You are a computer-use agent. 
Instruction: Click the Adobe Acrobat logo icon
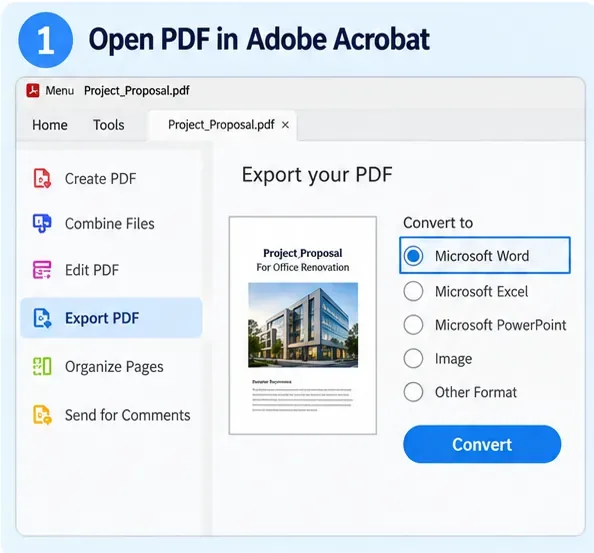pos(33,91)
